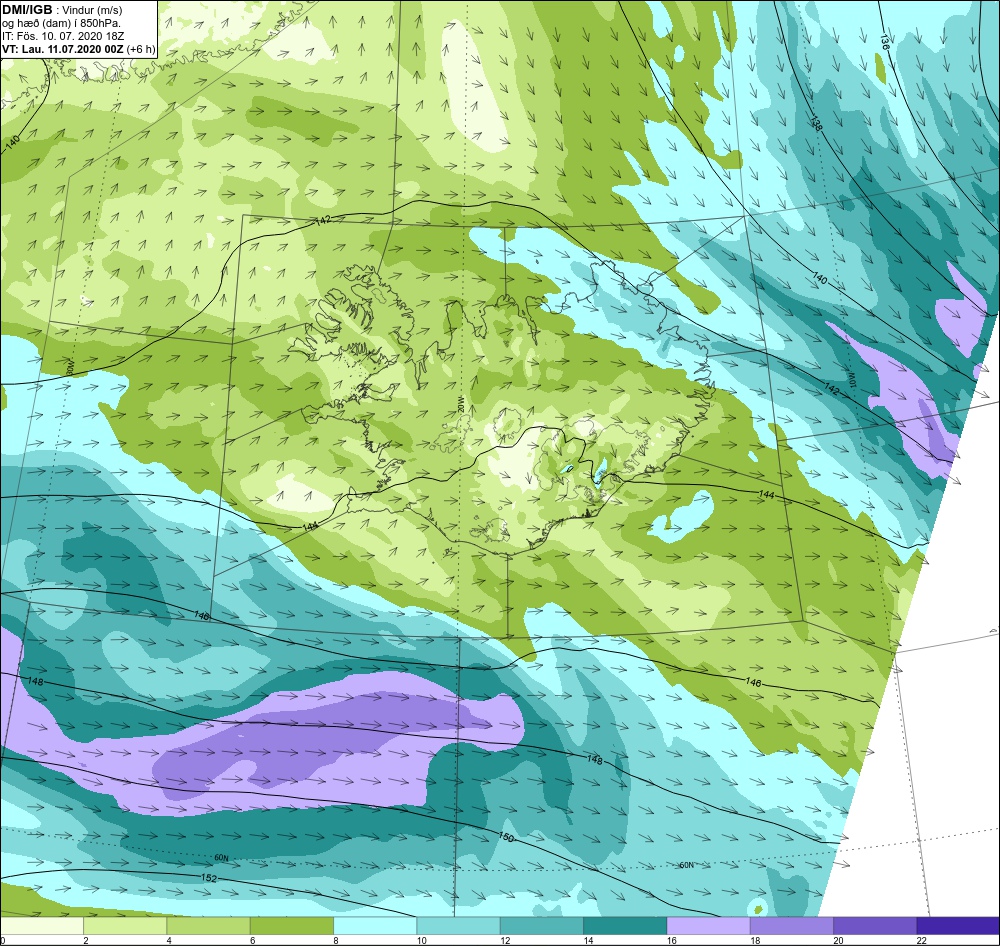
Task: Select the 2–4 m/s legend color box
Action: coord(125,925)
